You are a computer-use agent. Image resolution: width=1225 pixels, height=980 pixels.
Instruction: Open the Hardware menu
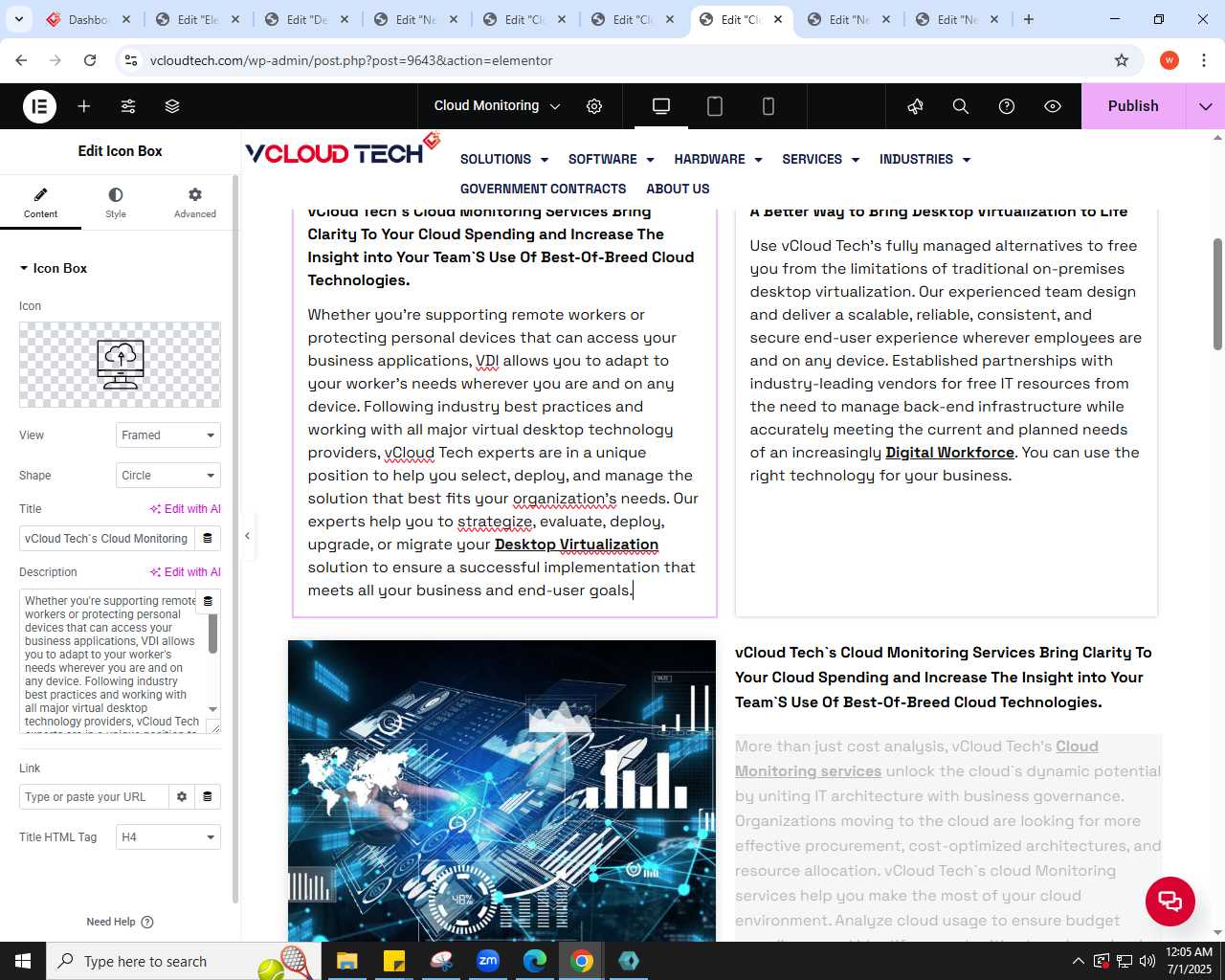[719, 160]
